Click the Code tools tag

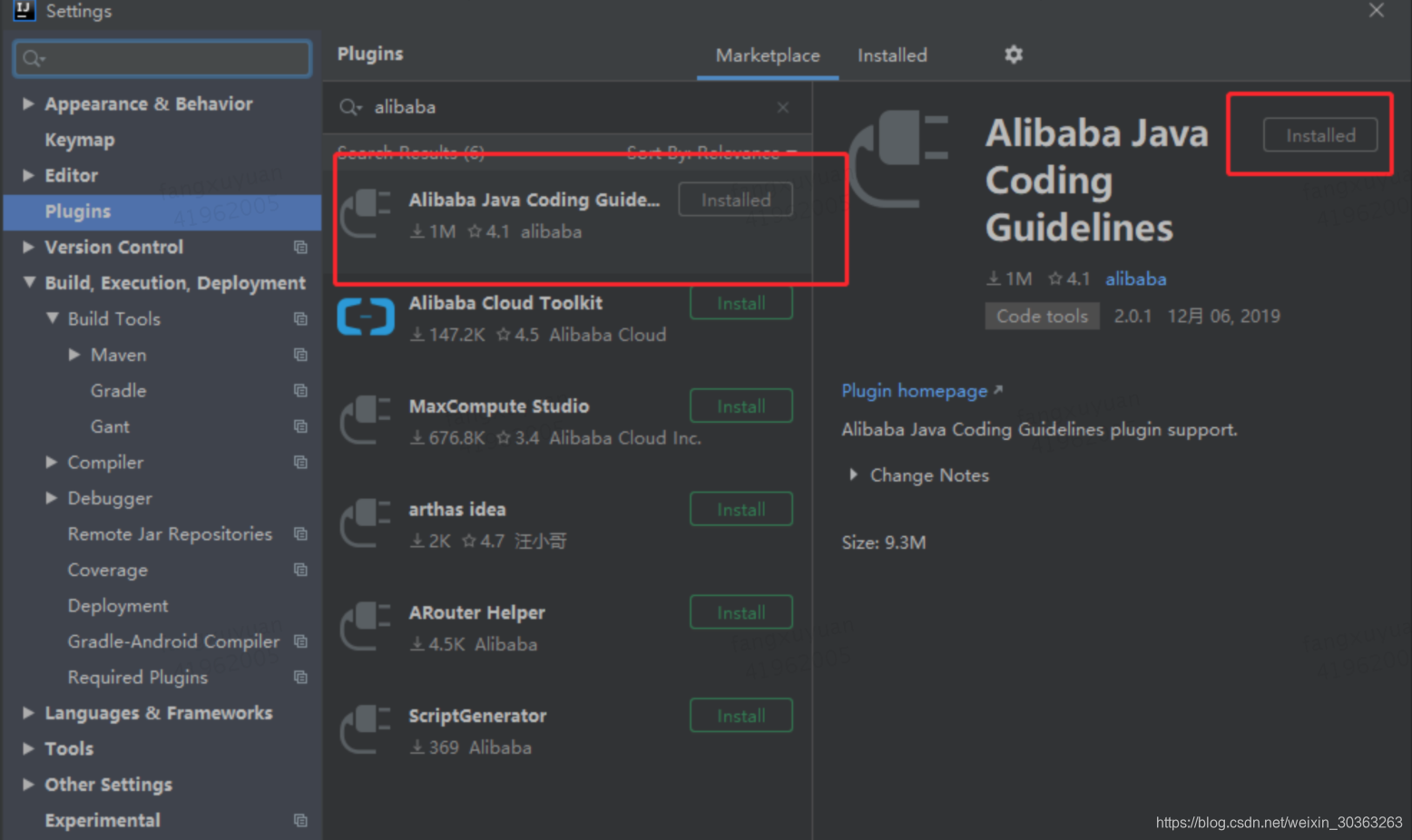tap(1042, 316)
